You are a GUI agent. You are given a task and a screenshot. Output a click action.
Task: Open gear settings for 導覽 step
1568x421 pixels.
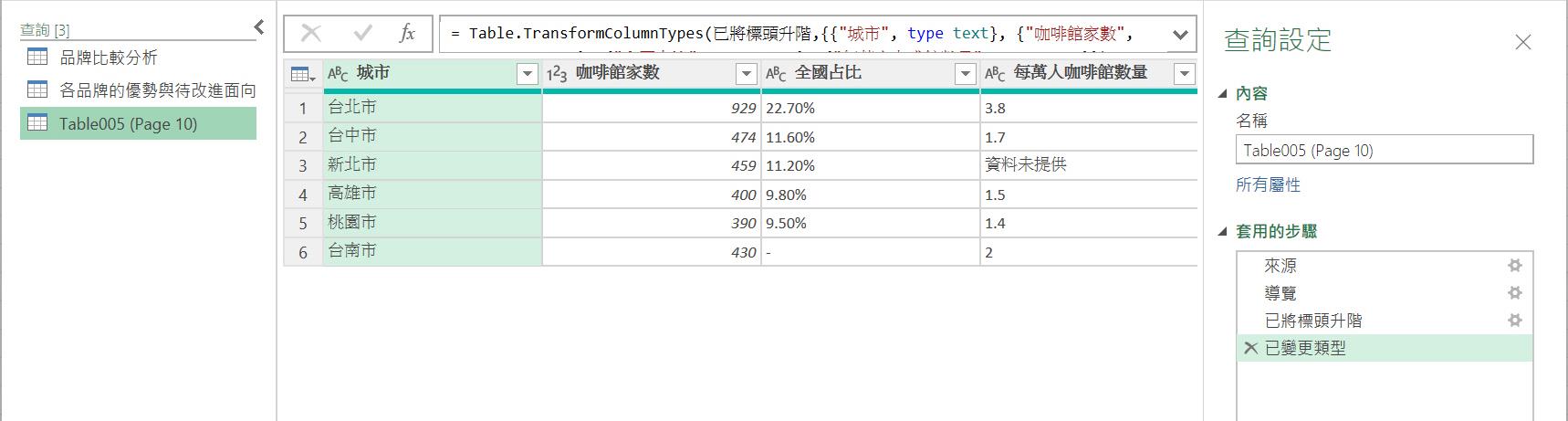coord(1514,293)
